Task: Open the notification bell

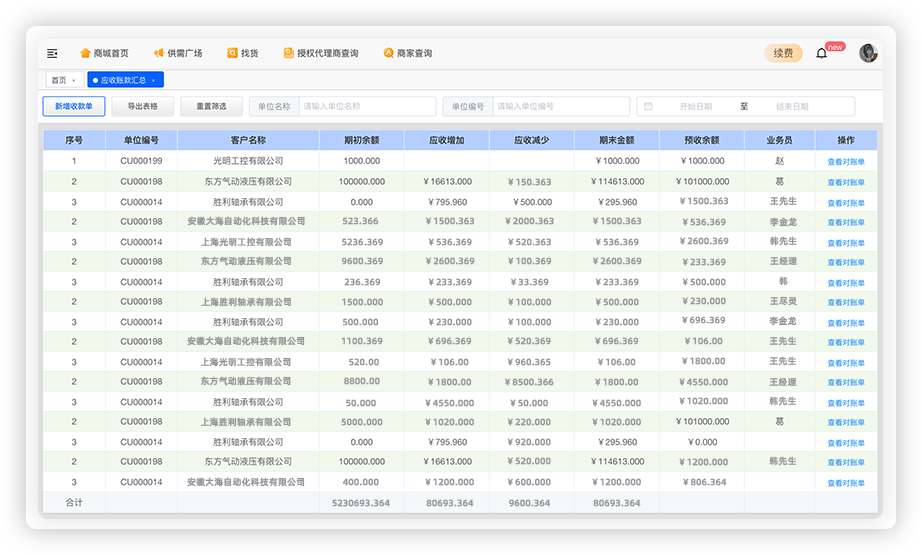Action: click(x=821, y=54)
